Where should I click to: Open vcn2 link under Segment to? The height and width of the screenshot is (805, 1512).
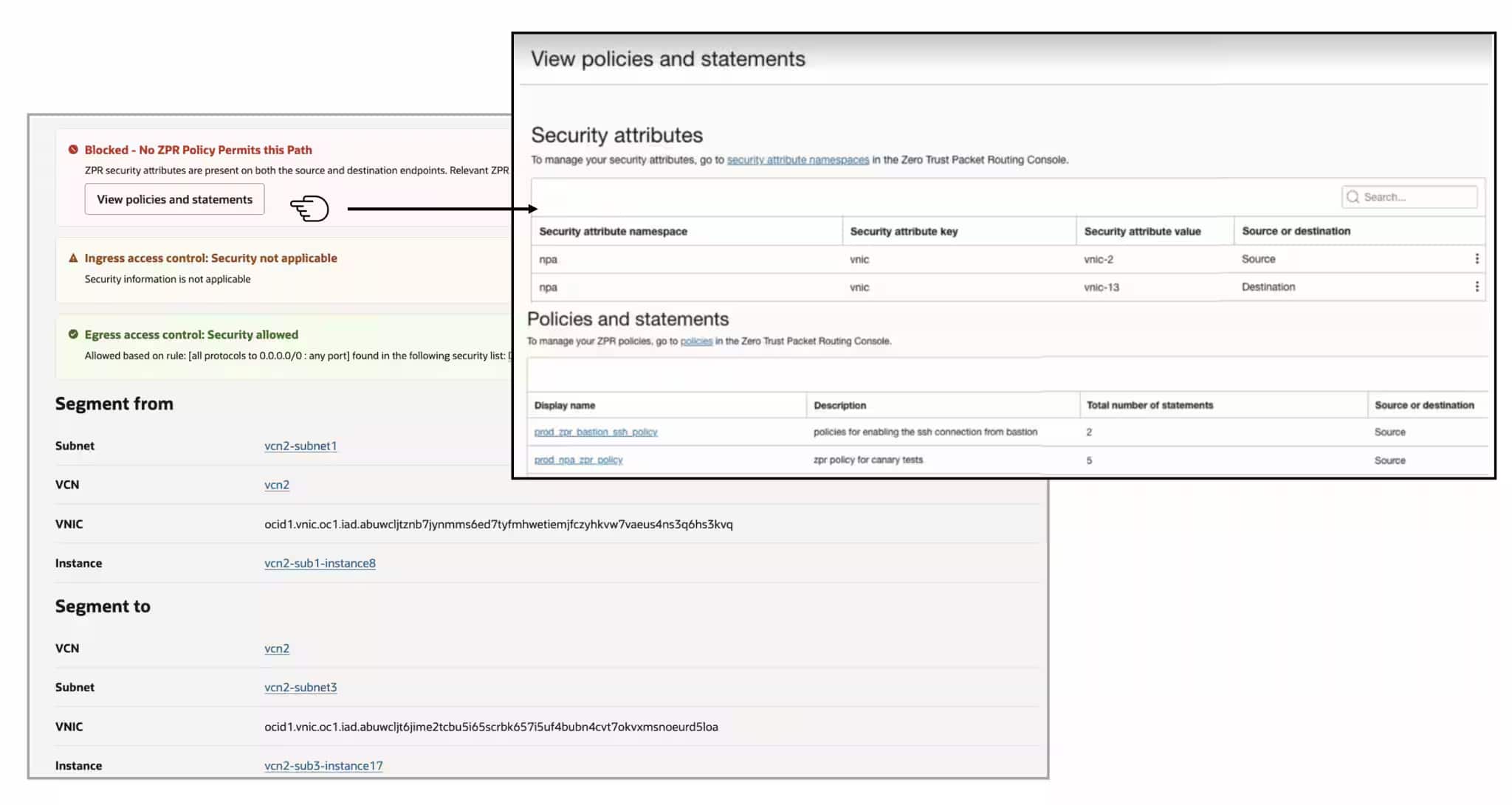click(277, 649)
